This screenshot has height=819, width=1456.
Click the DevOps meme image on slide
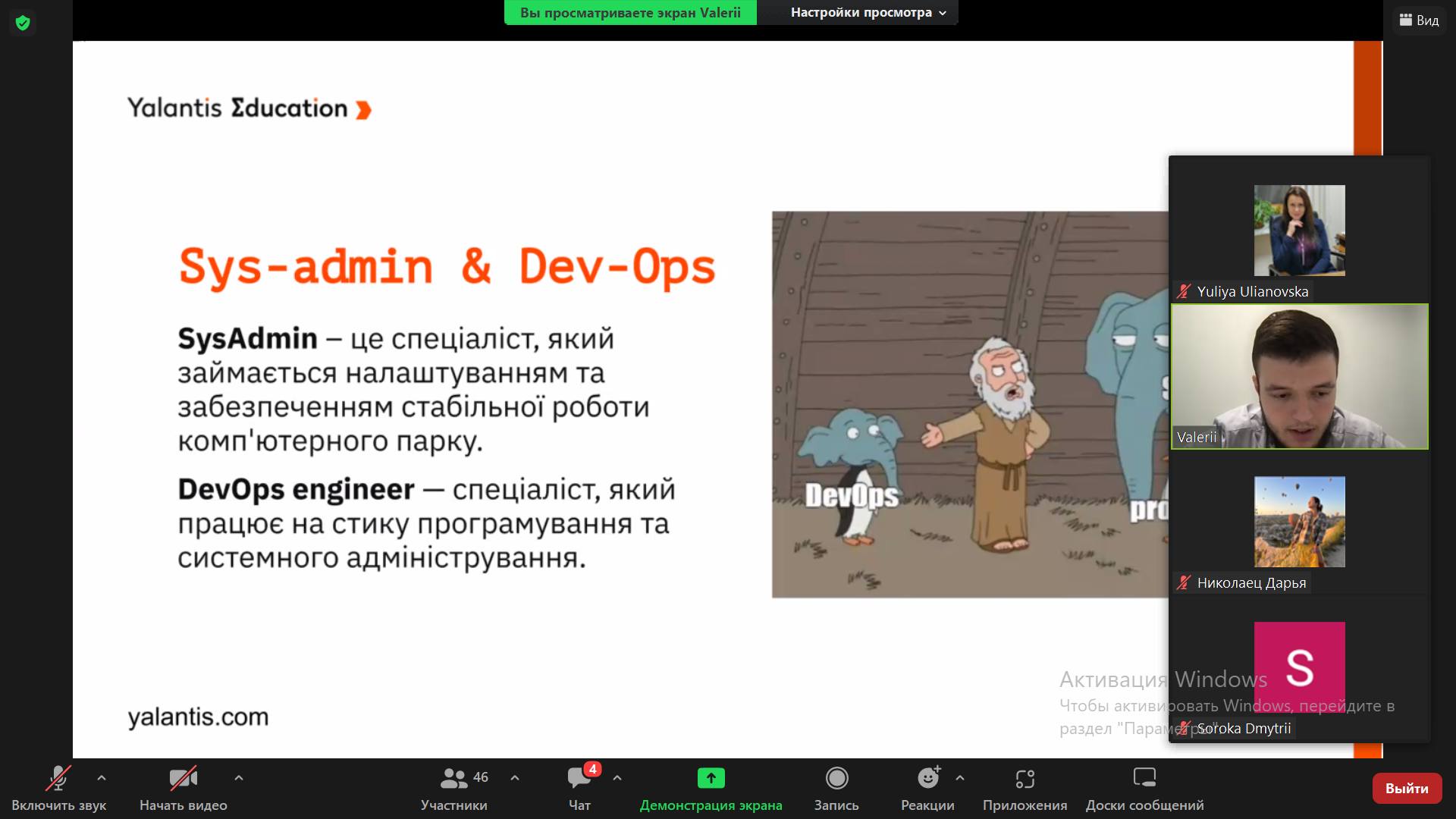[970, 404]
